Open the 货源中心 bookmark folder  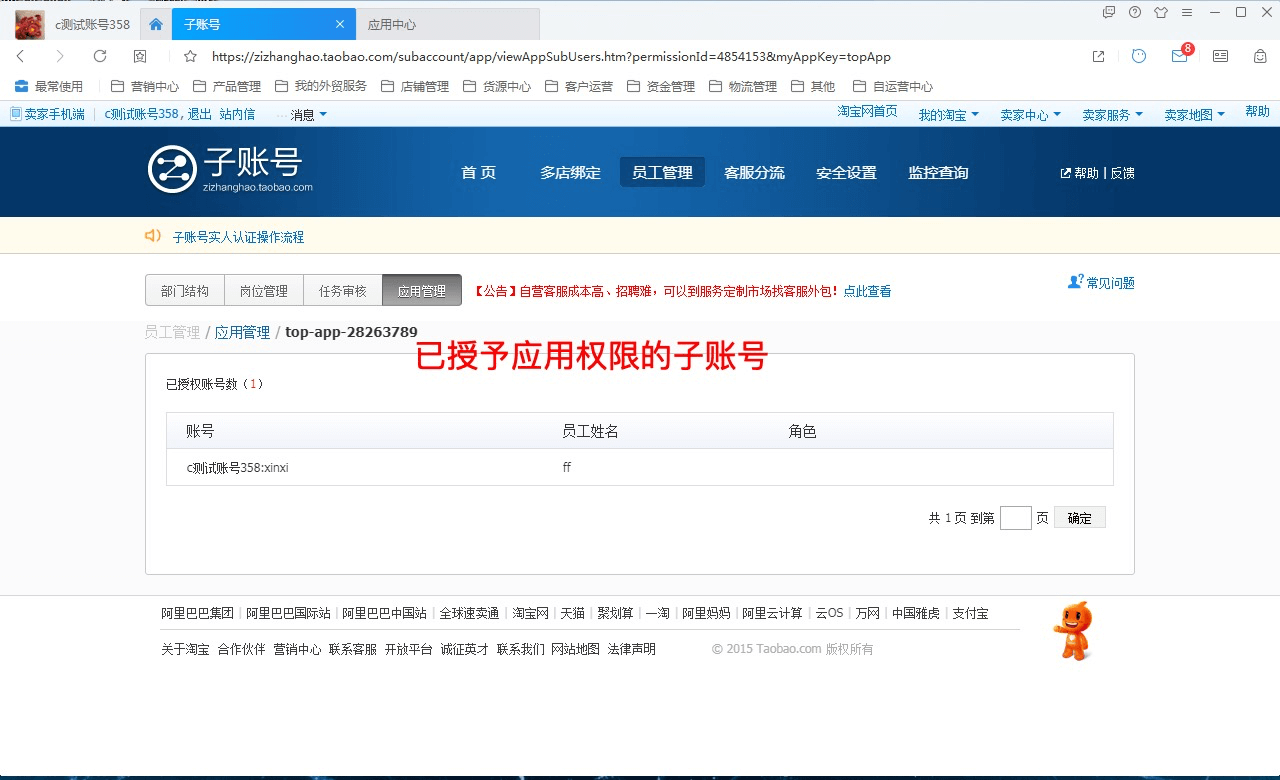tap(497, 86)
